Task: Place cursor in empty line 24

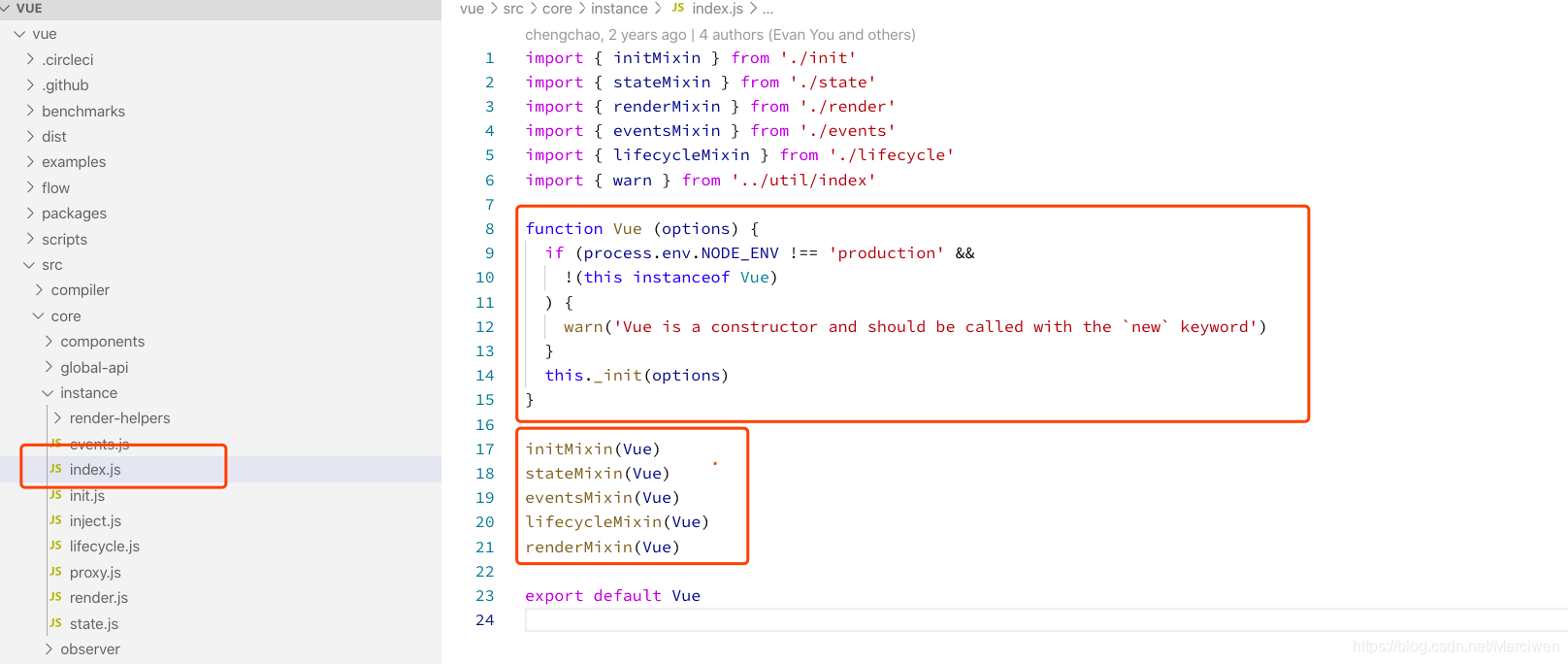Action: click(1046, 620)
